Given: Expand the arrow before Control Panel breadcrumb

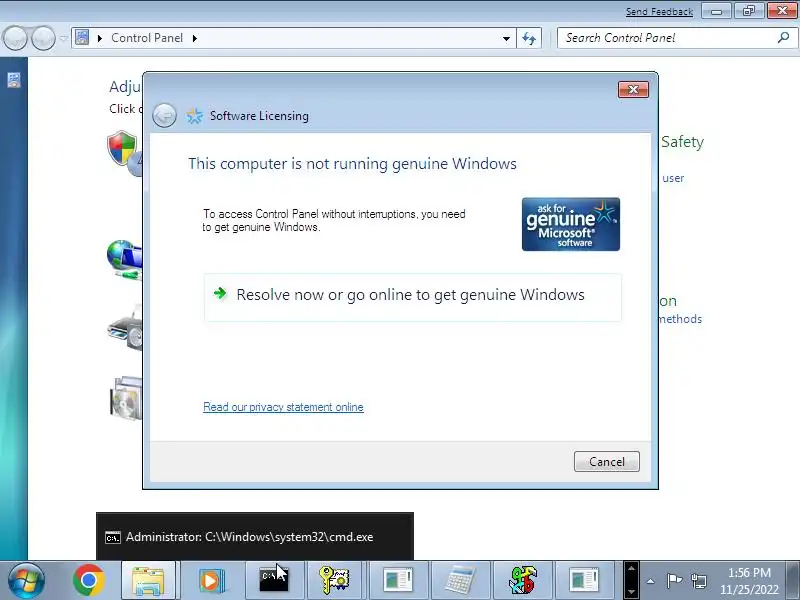Looking at the screenshot, I should [99, 38].
